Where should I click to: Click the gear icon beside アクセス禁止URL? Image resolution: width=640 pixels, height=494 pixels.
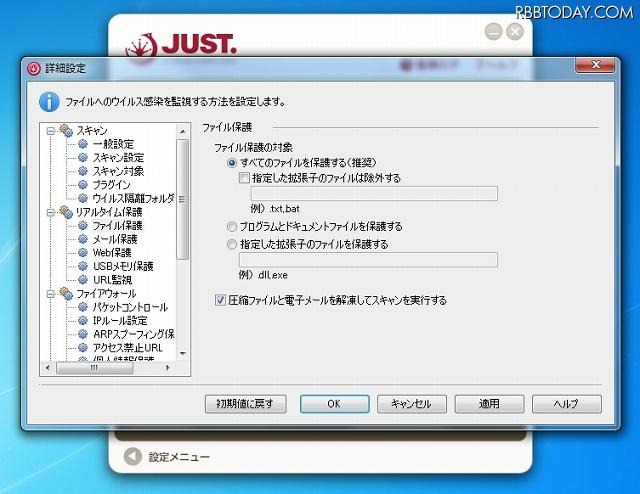click(82, 347)
